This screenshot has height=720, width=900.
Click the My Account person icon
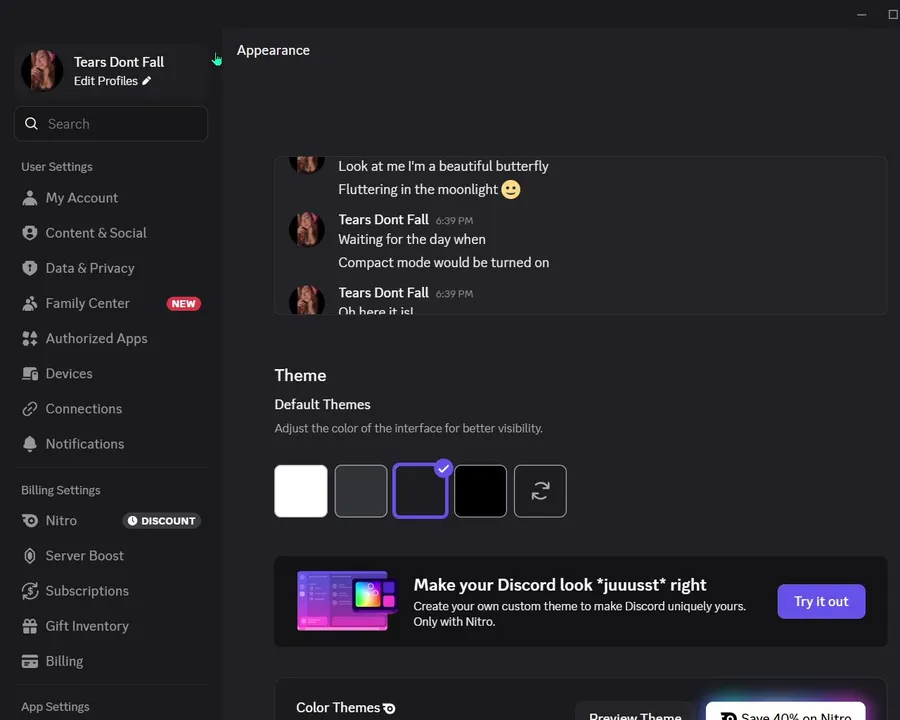[x=29, y=198]
